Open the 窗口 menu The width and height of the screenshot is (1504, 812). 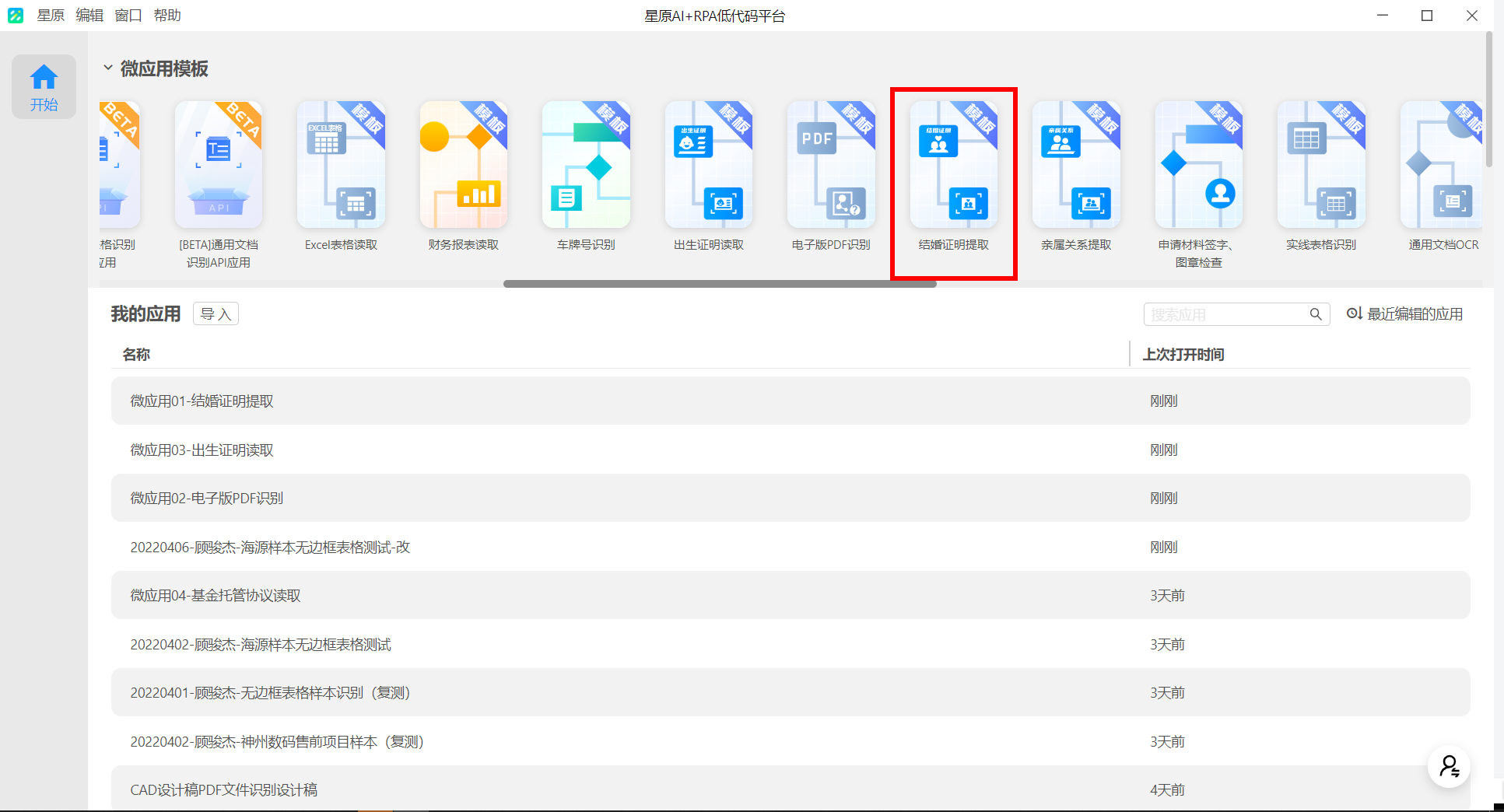pyautogui.click(x=128, y=16)
